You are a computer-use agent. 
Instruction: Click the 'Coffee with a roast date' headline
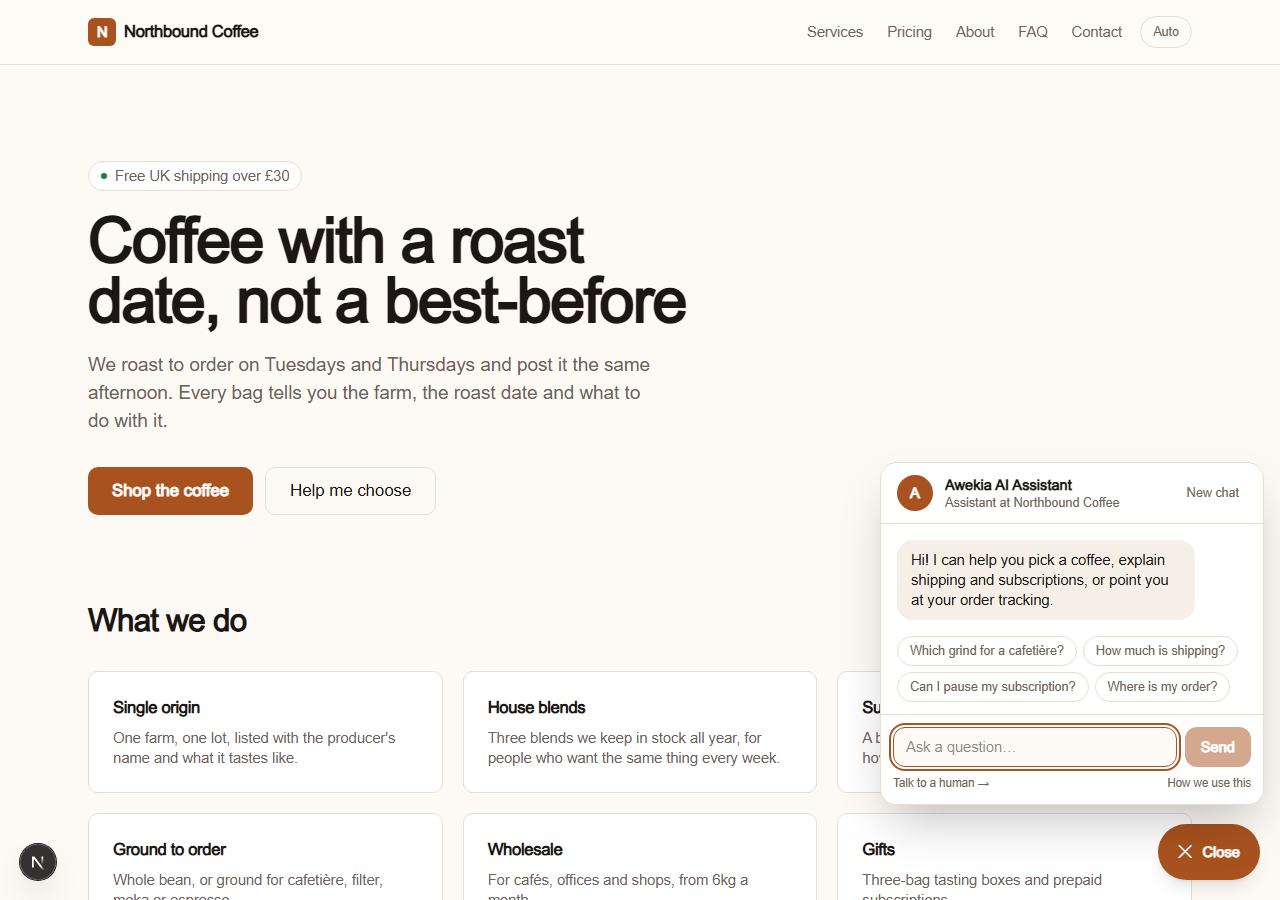(x=387, y=270)
